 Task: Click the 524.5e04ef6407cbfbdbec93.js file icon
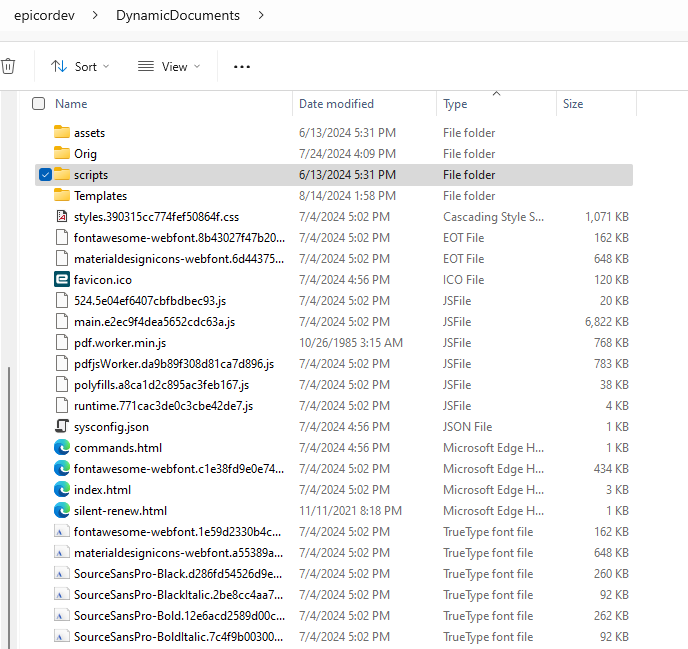[x=62, y=300]
